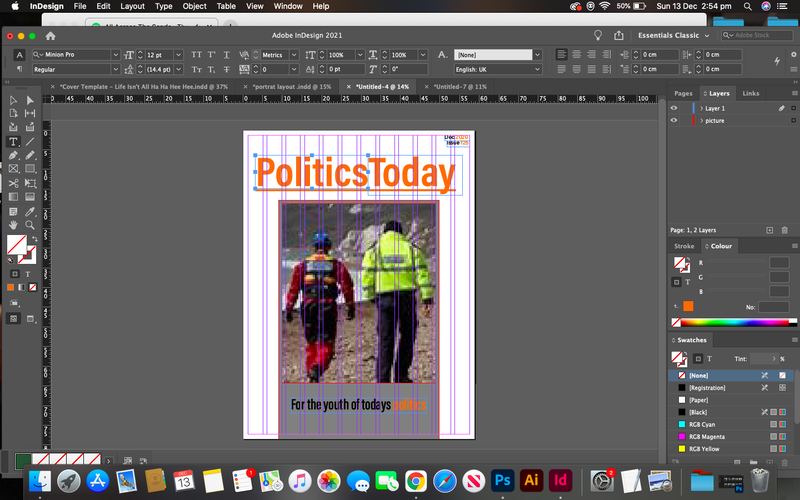Click the Home icon in title bar

pyautogui.click(x=50, y=36)
